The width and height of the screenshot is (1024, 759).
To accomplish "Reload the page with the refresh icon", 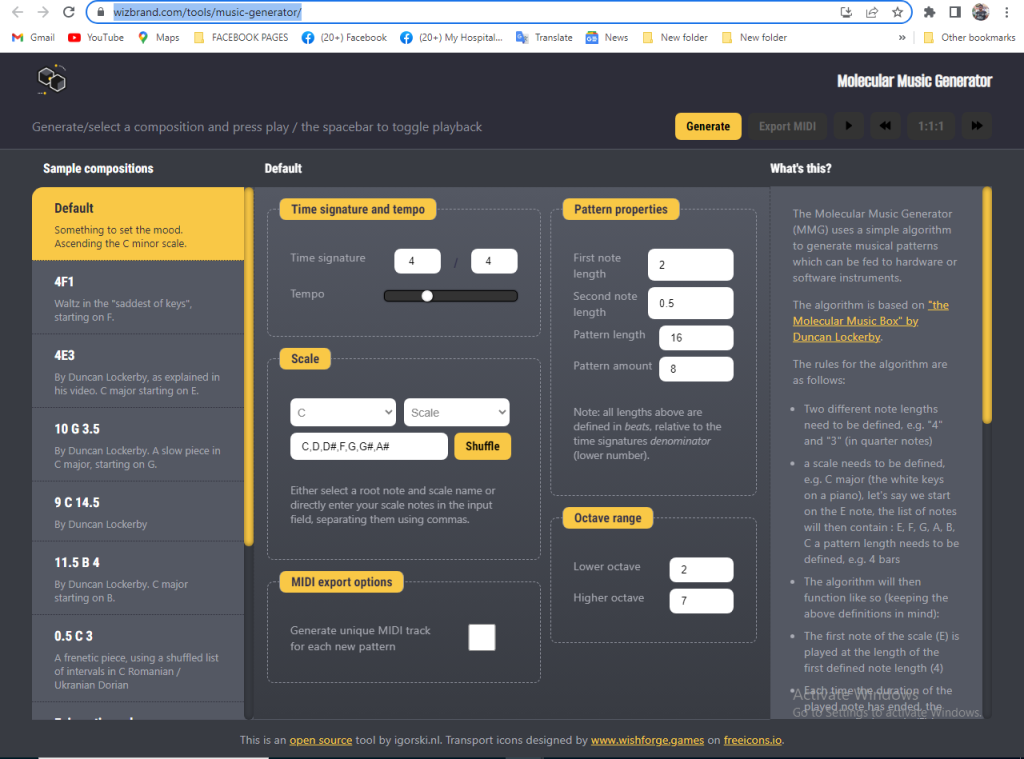I will 69,12.
